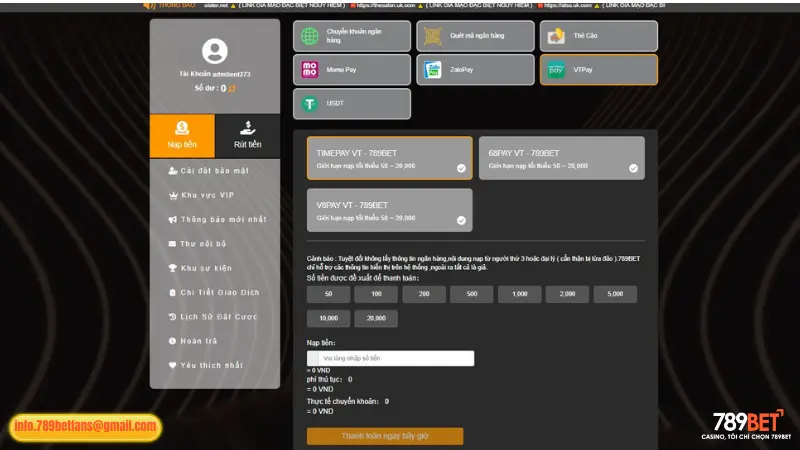Click the Rút tiền withdraw hand icon

247,128
